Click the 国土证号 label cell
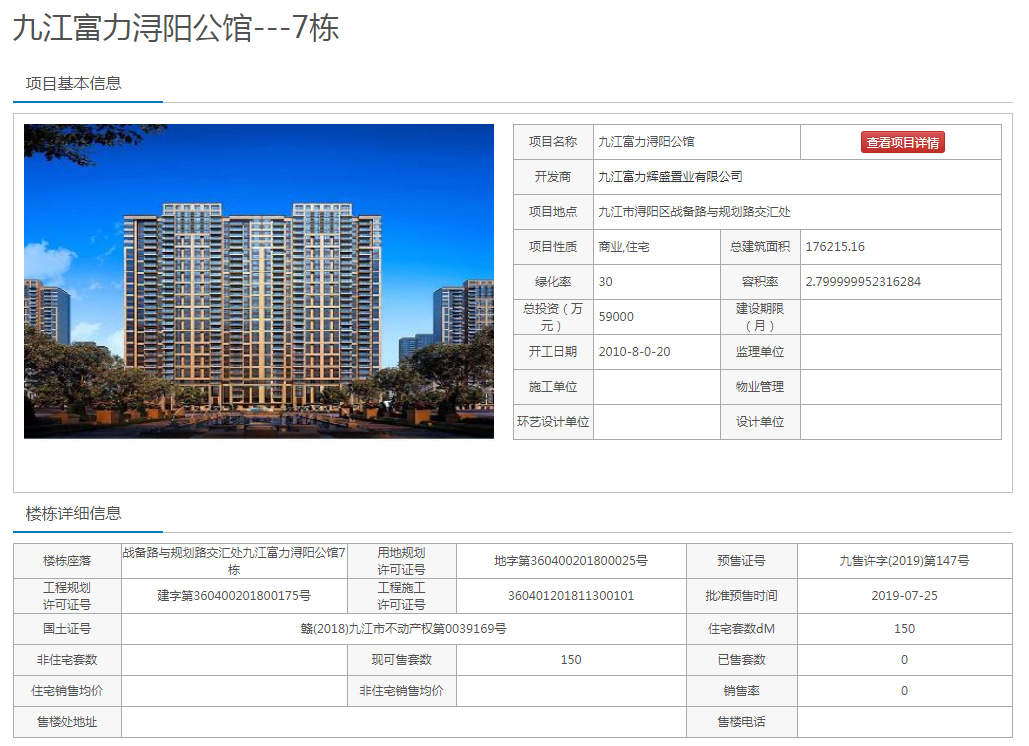 [67, 629]
